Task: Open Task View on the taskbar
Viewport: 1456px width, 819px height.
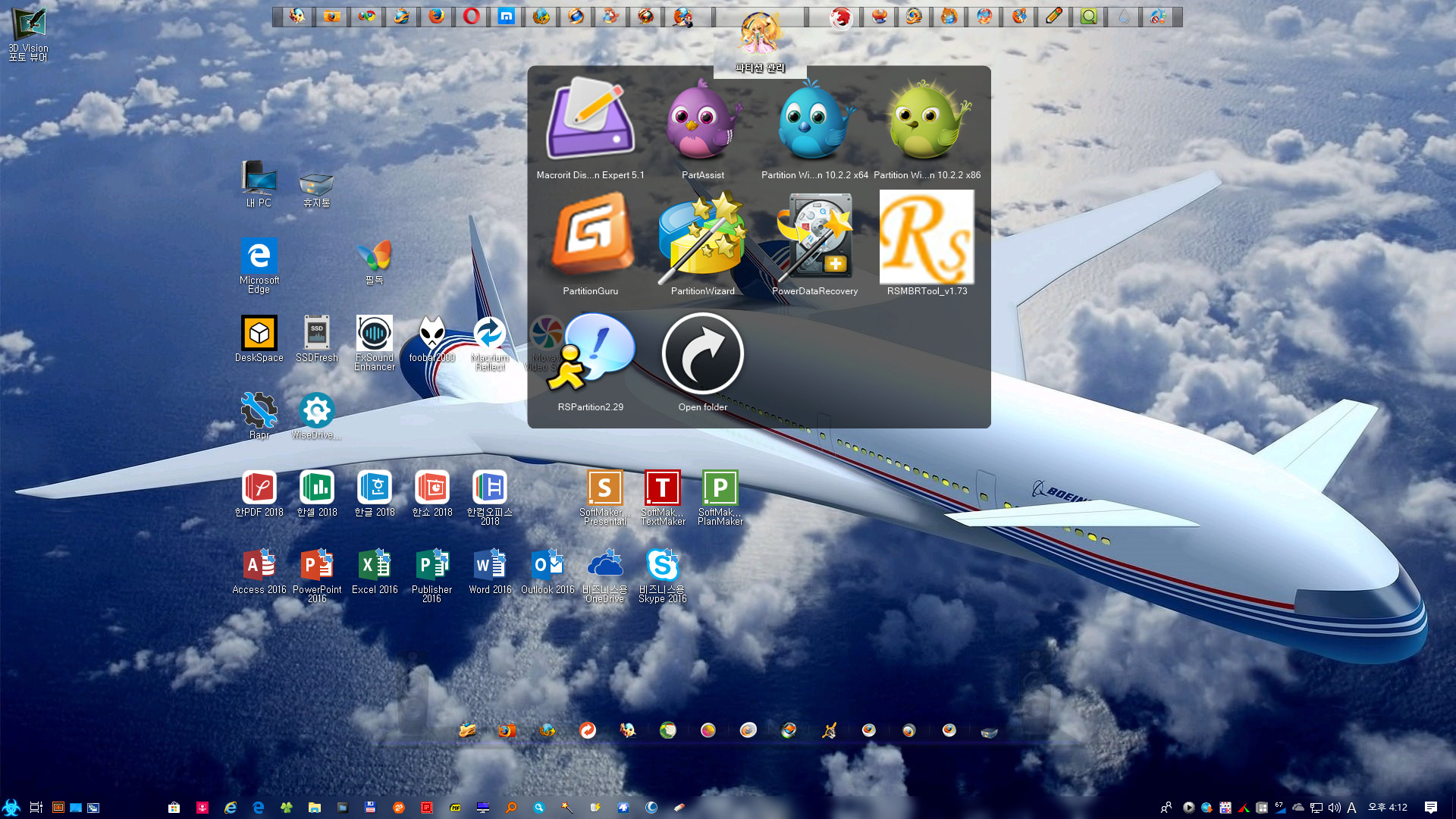Action: (x=36, y=808)
